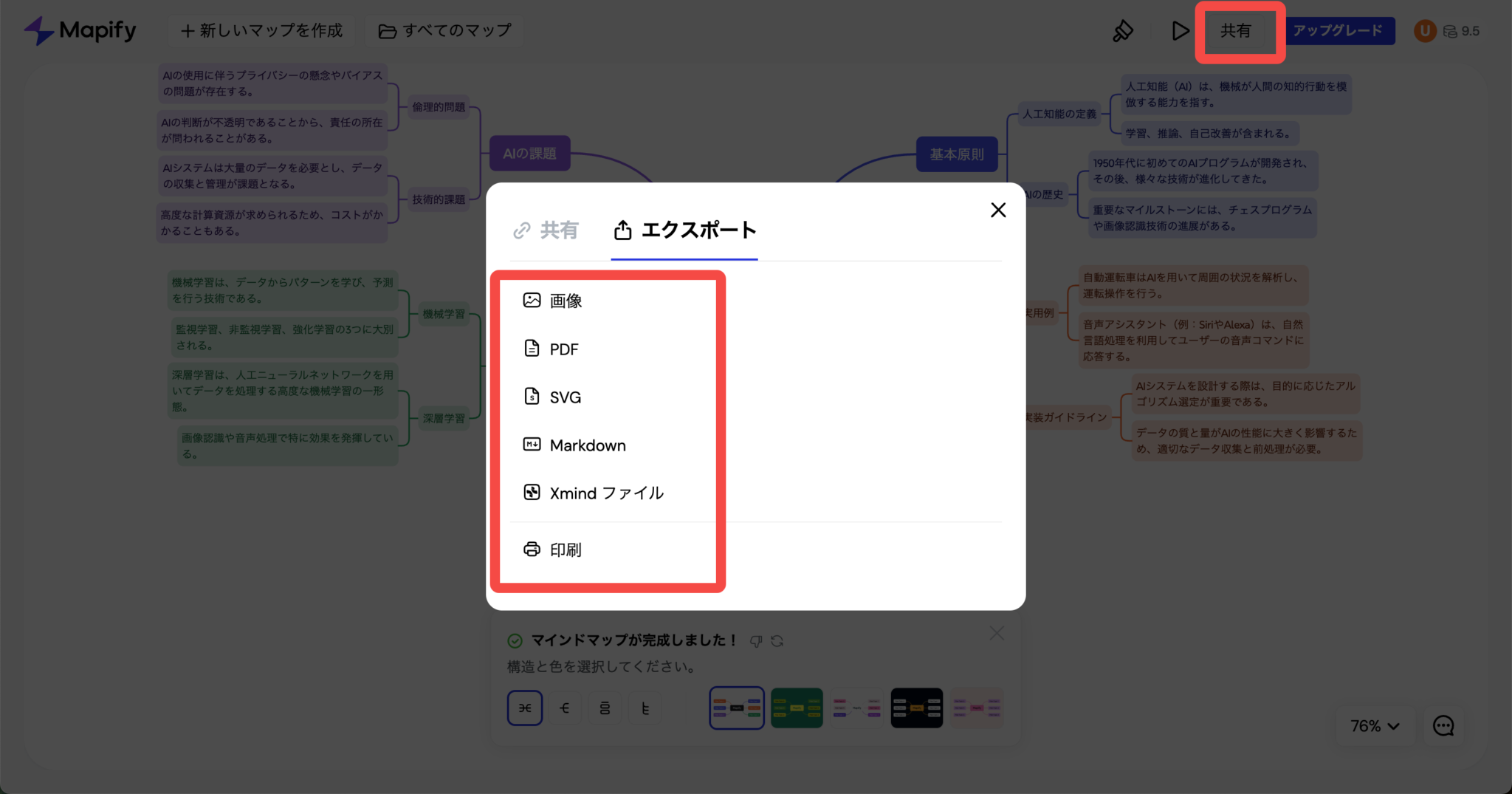The height and width of the screenshot is (794, 1512).
Task: Click the Mapify logo
Action: (x=80, y=30)
